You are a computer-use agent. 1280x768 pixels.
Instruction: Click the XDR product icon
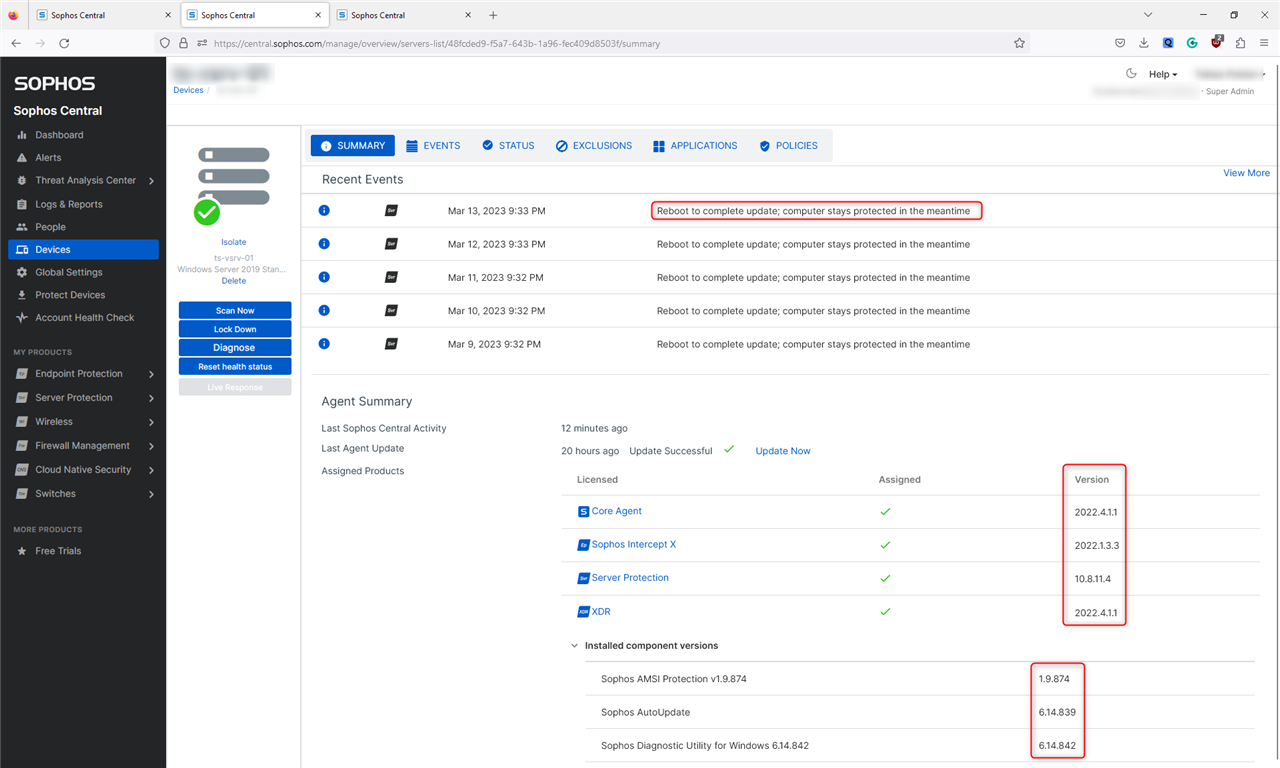(584, 611)
